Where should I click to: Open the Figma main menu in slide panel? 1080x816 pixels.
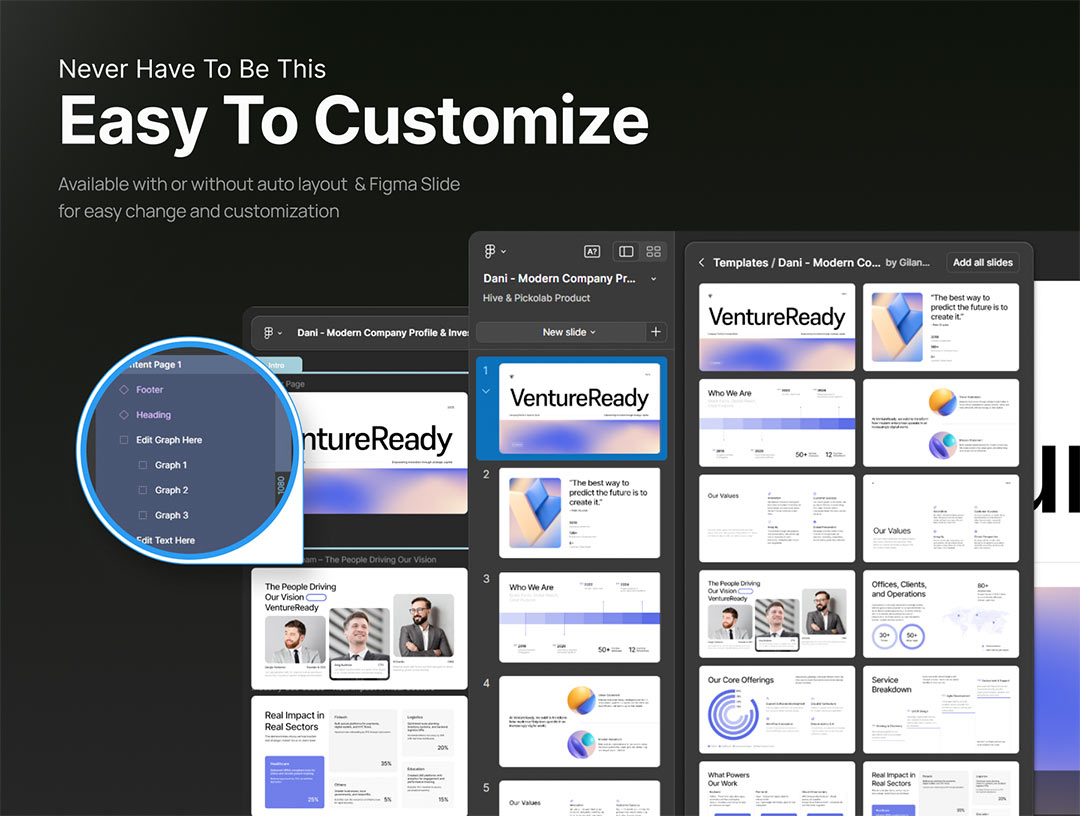coord(494,252)
